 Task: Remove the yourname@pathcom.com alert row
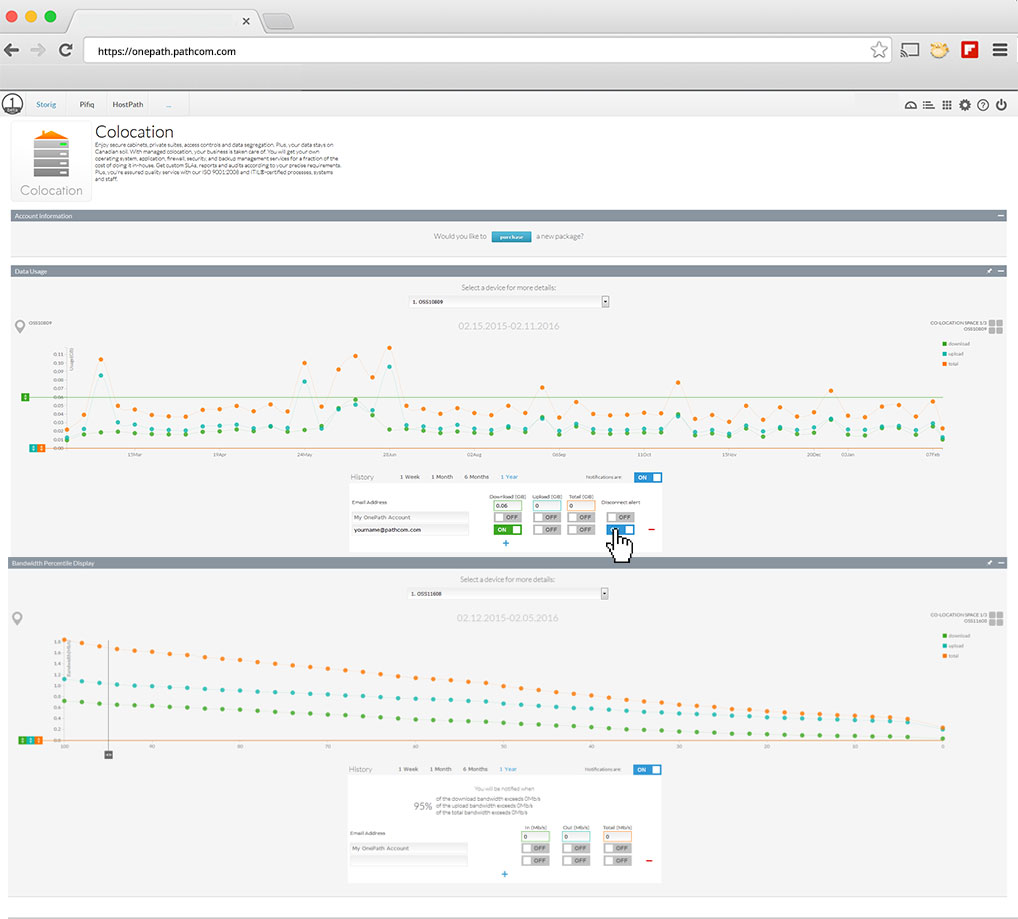651,530
